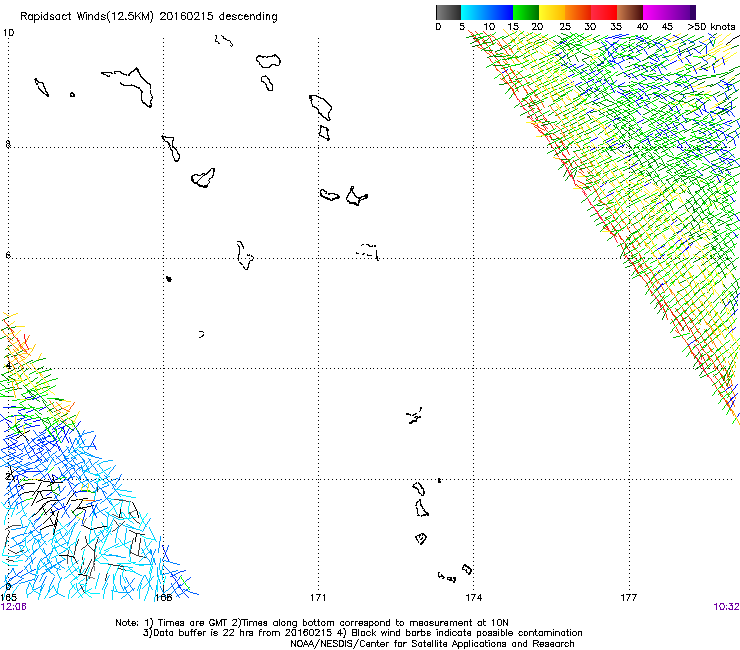Click the latitude axis label "4"

click(x=8, y=366)
